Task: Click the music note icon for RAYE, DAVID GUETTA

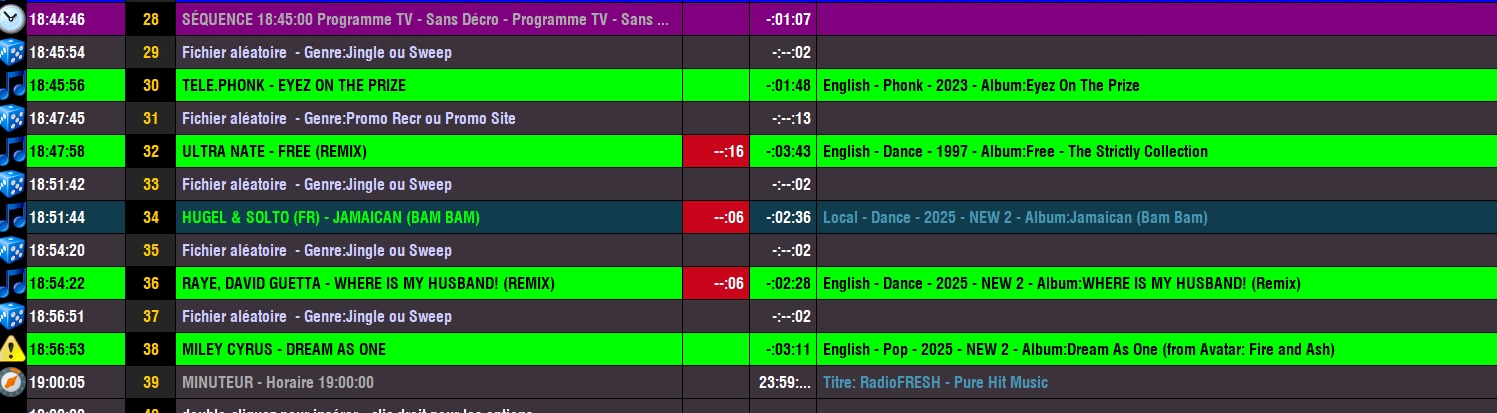Action: tap(12, 283)
